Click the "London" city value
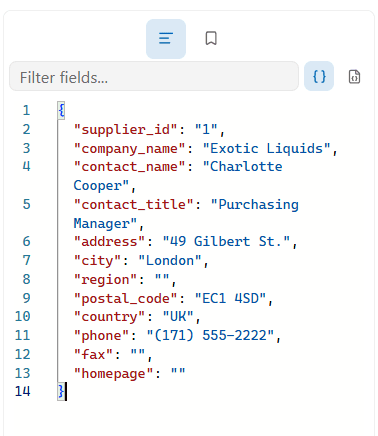The image size is (378, 436). pyautogui.click(x=170, y=260)
